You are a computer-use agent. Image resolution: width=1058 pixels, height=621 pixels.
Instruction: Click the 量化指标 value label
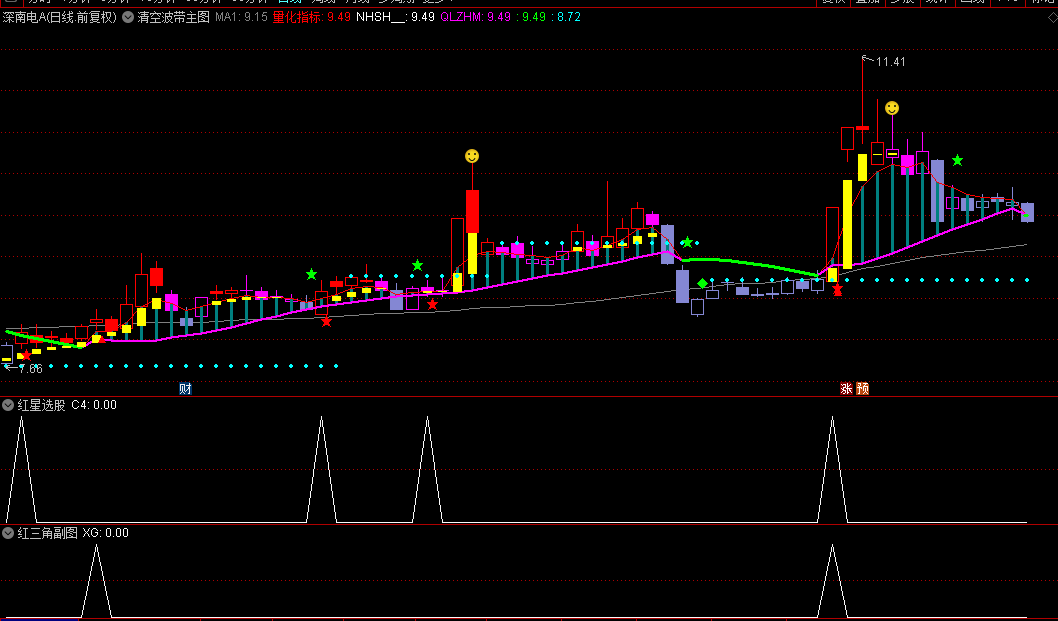[311, 17]
